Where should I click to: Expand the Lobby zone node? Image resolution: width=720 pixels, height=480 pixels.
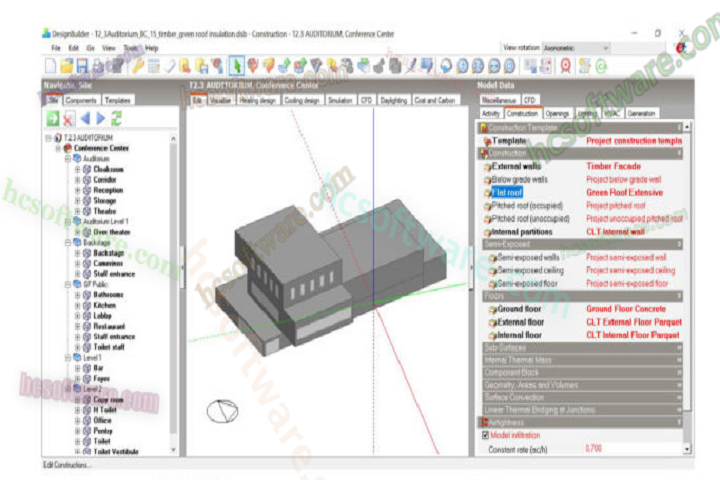click(x=77, y=316)
